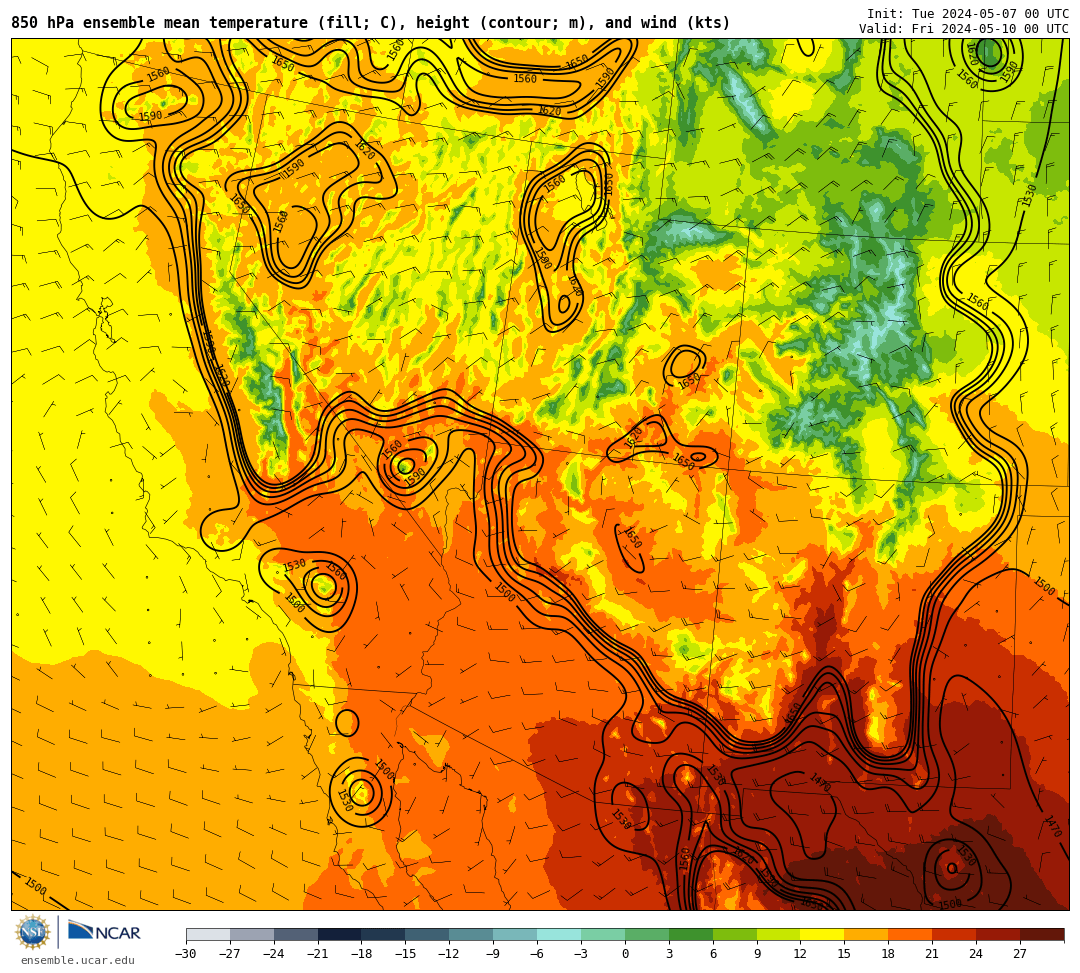Click the 3 colorbar tick label
Image resolution: width=1080 pixels, height=973 pixels.
pos(669,954)
